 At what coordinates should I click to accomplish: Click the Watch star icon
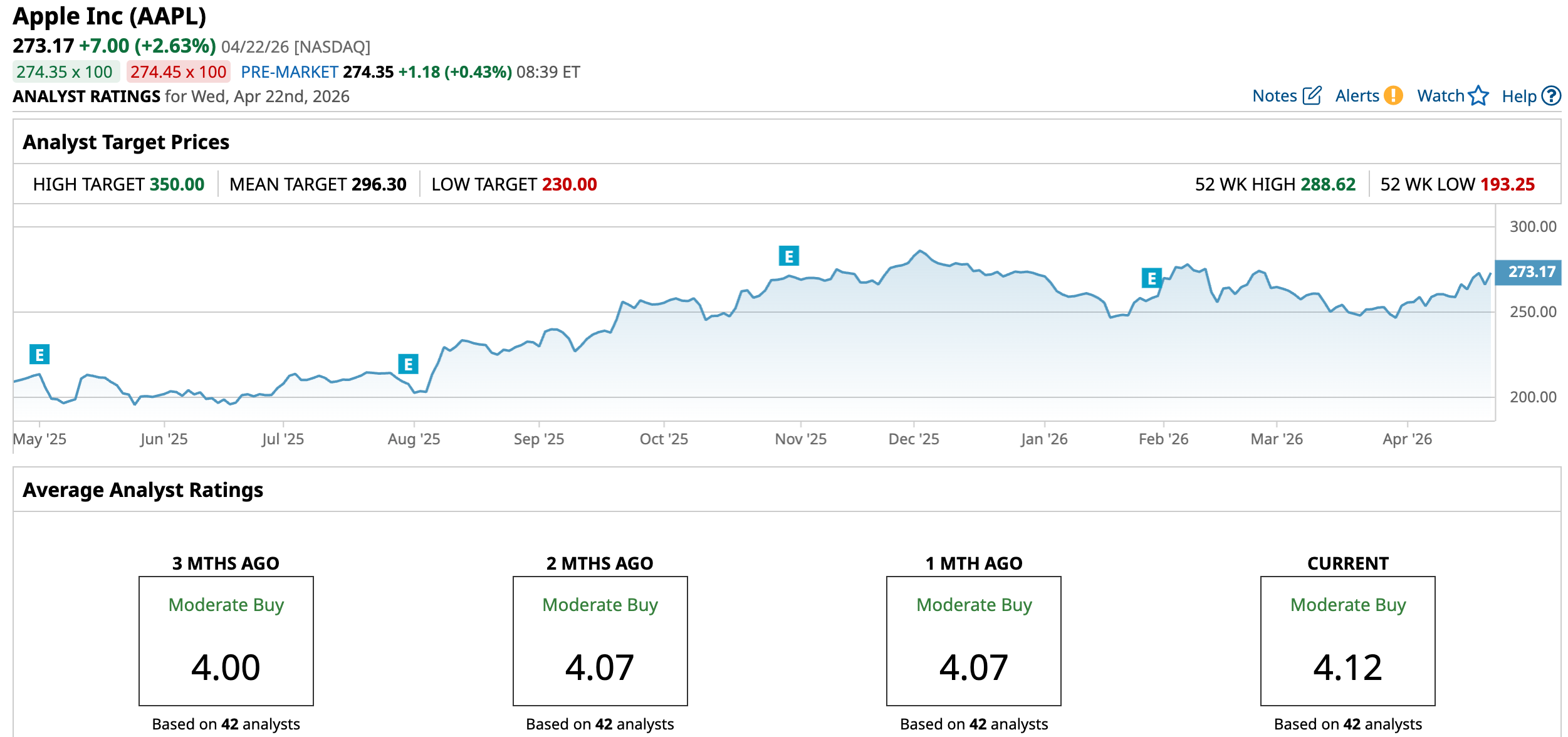pos(1478,95)
